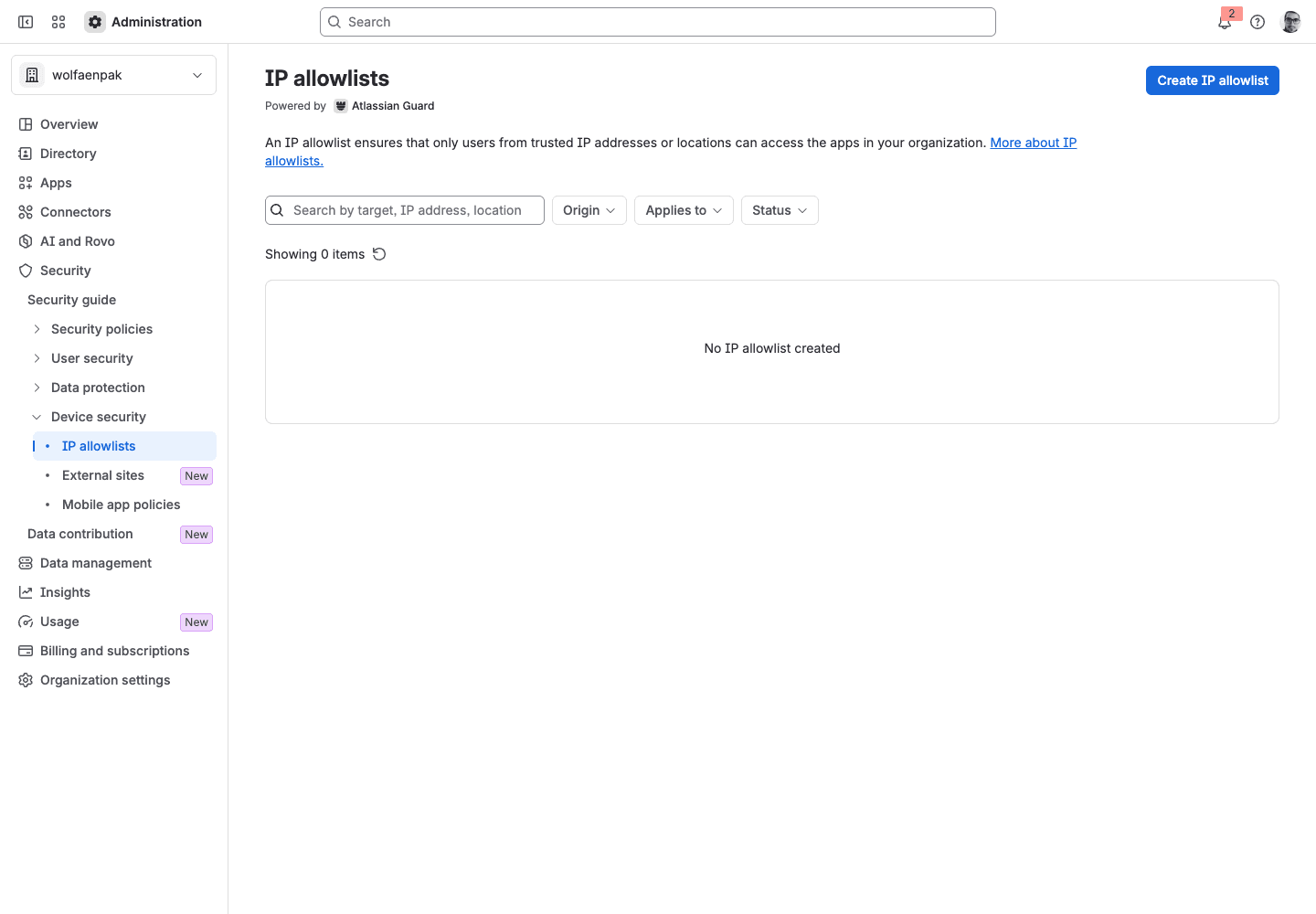The height and width of the screenshot is (914, 1316).
Task: Click the search by target, IP address field
Action: tap(405, 210)
